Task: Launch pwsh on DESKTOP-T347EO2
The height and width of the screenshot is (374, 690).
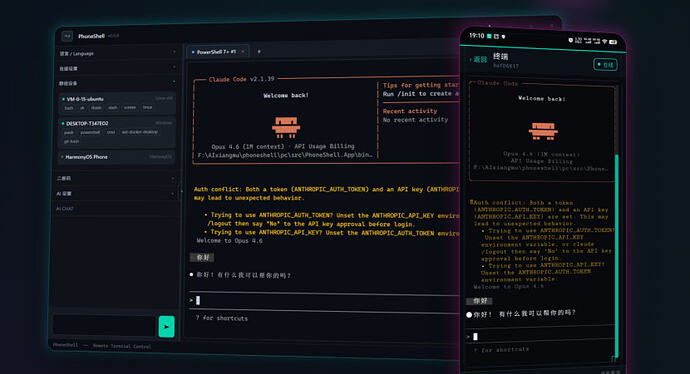Action: pos(69,132)
